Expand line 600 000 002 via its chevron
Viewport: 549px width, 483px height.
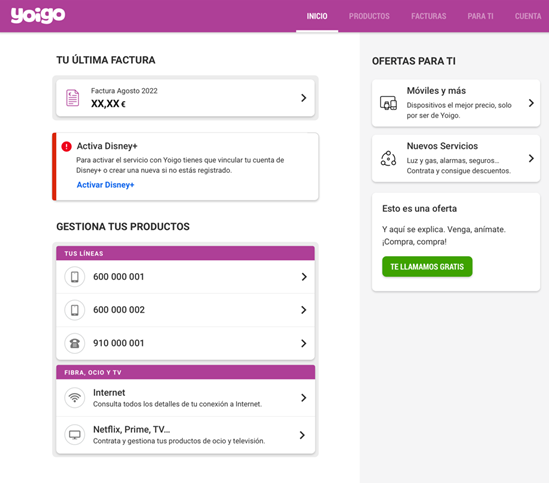coord(304,310)
